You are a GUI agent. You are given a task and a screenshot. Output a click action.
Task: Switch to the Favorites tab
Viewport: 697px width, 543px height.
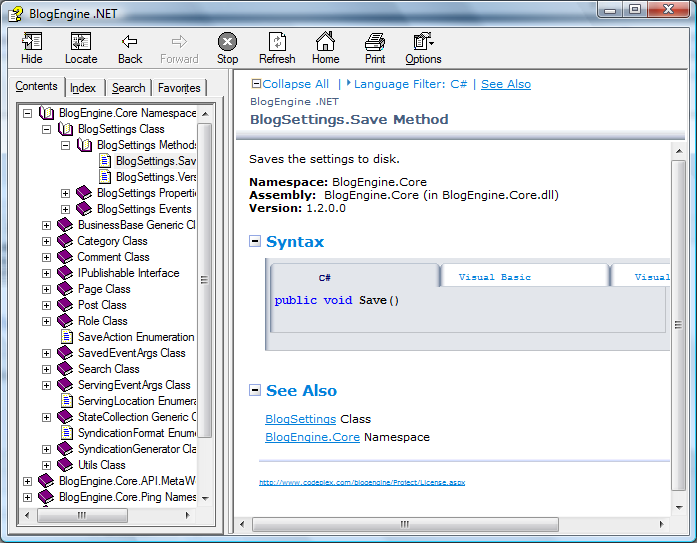[179, 88]
